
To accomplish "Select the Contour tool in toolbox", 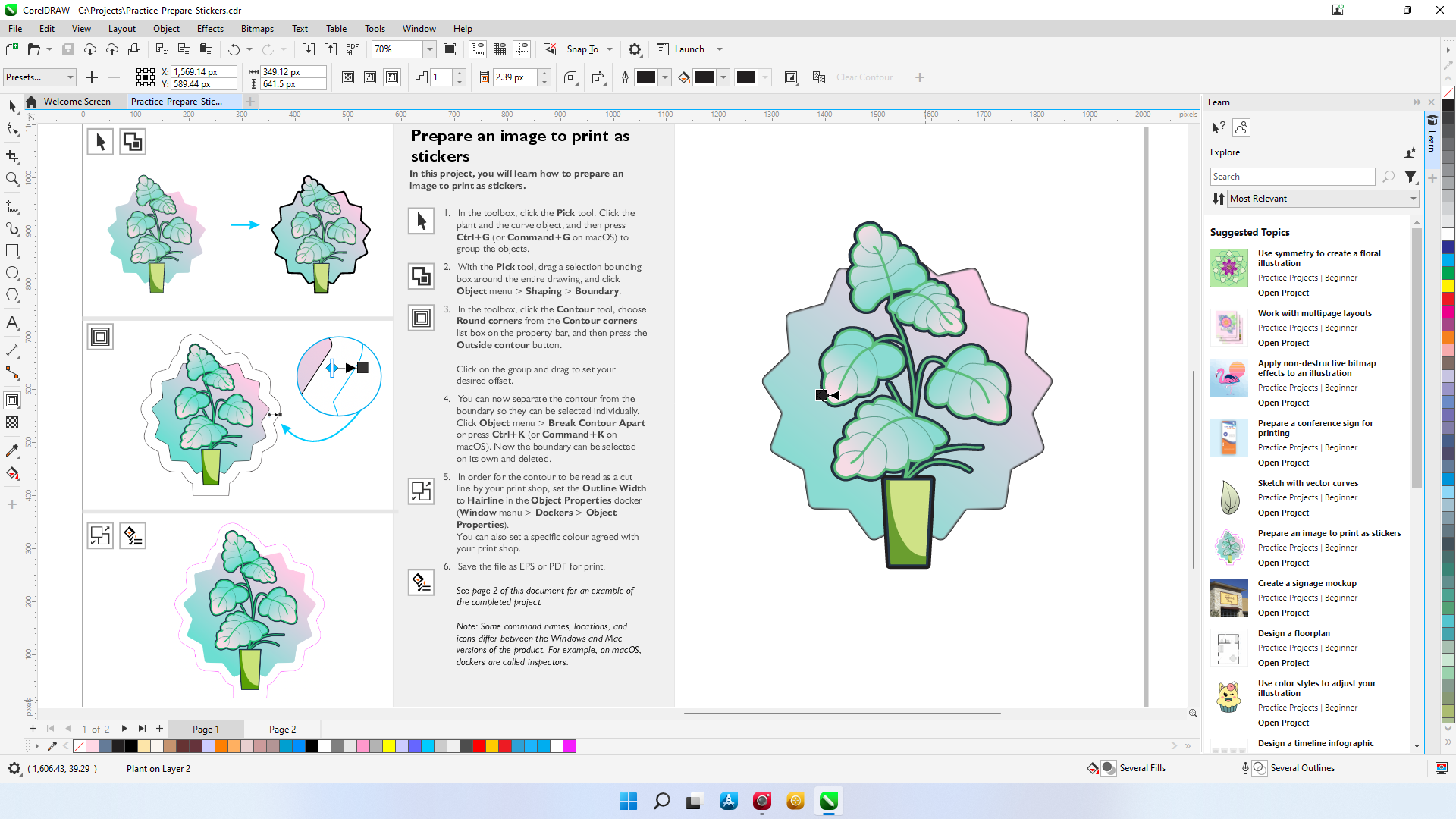I will (x=13, y=400).
